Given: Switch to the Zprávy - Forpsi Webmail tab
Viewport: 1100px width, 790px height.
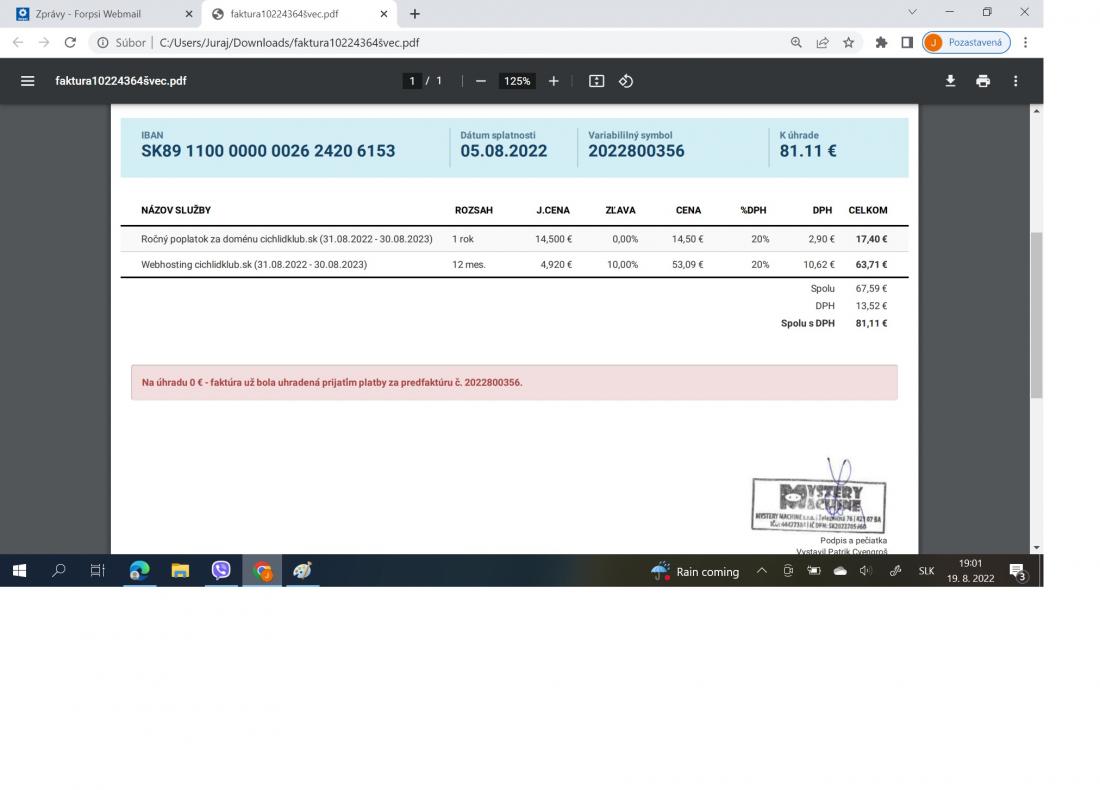Looking at the screenshot, I should tap(100, 14).
